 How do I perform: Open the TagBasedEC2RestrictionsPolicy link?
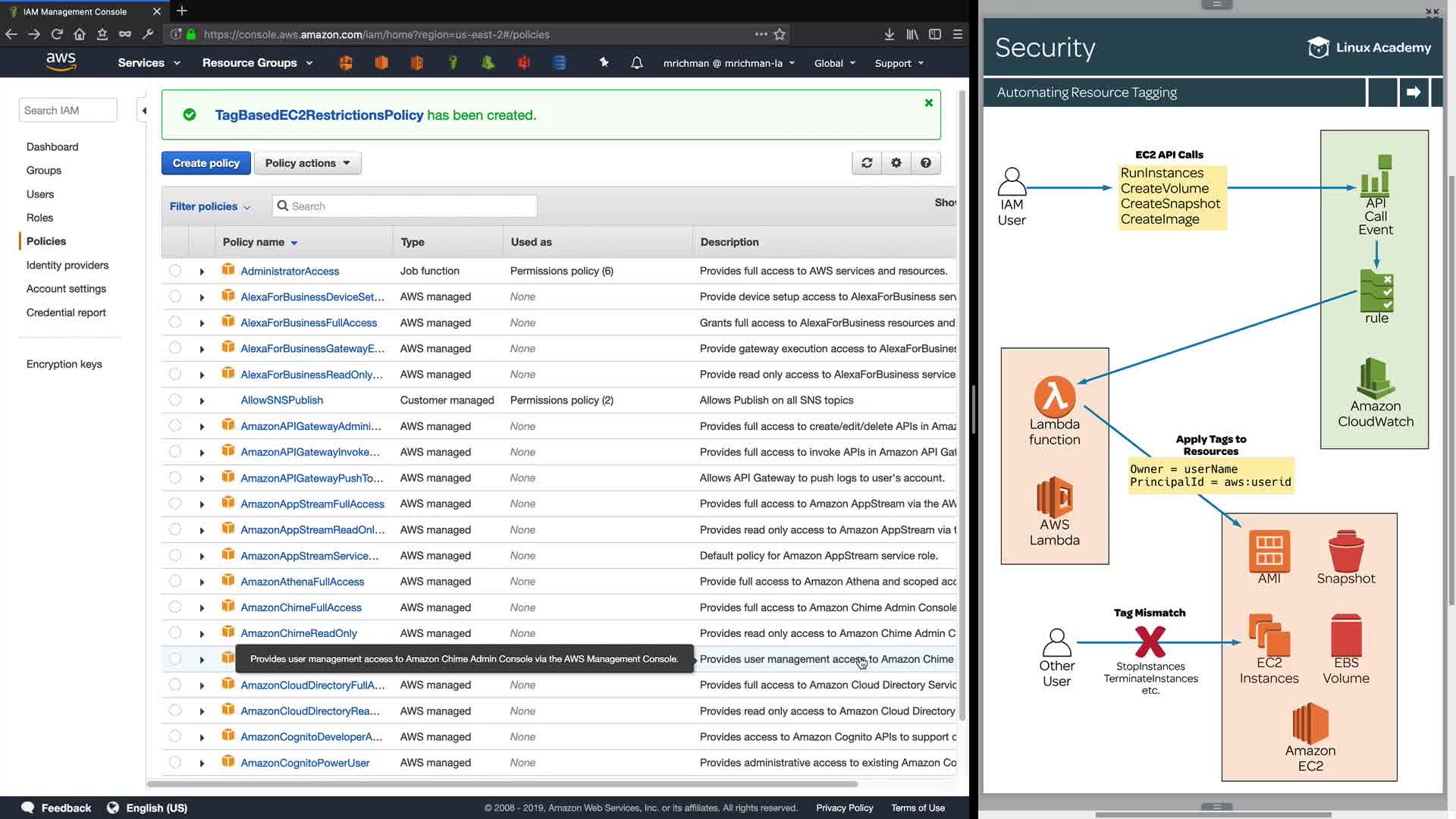tap(318, 115)
